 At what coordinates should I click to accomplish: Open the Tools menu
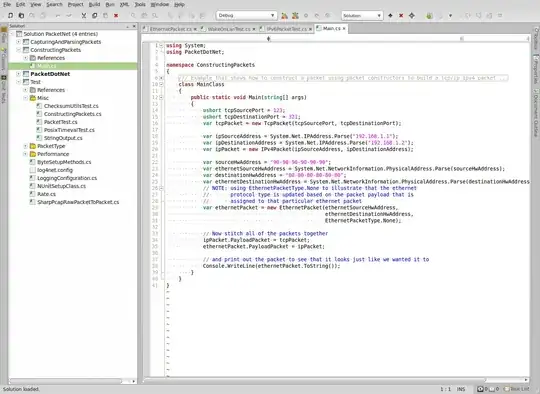coord(139,4)
